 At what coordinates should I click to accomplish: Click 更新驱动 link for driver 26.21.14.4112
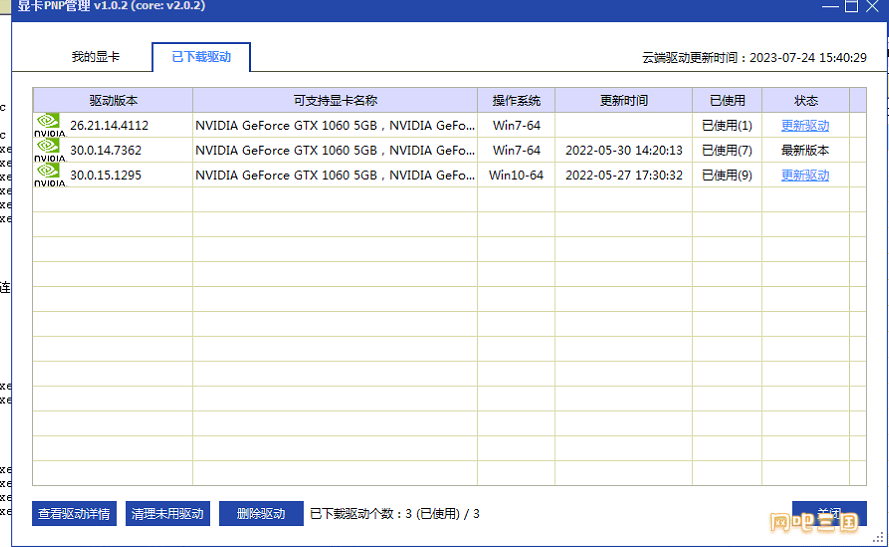coord(805,125)
